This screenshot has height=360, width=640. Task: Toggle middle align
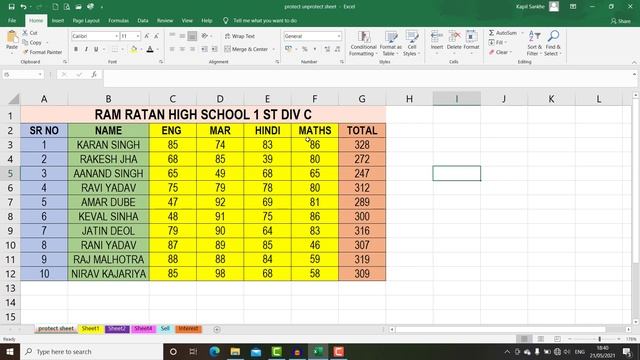click(182, 36)
